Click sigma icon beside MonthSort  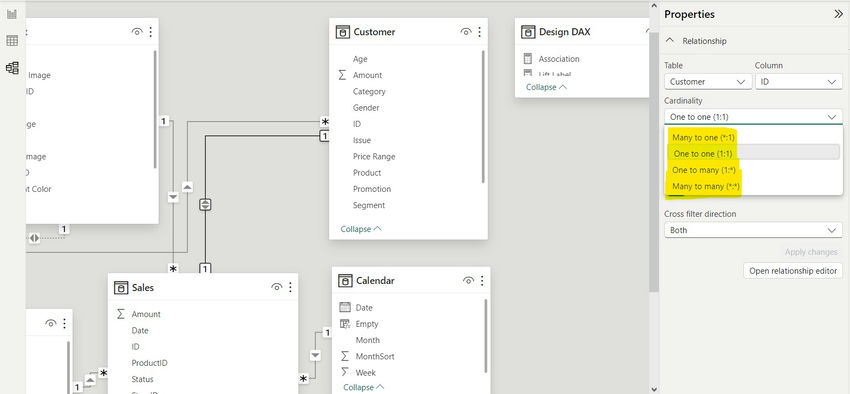click(345, 356)
